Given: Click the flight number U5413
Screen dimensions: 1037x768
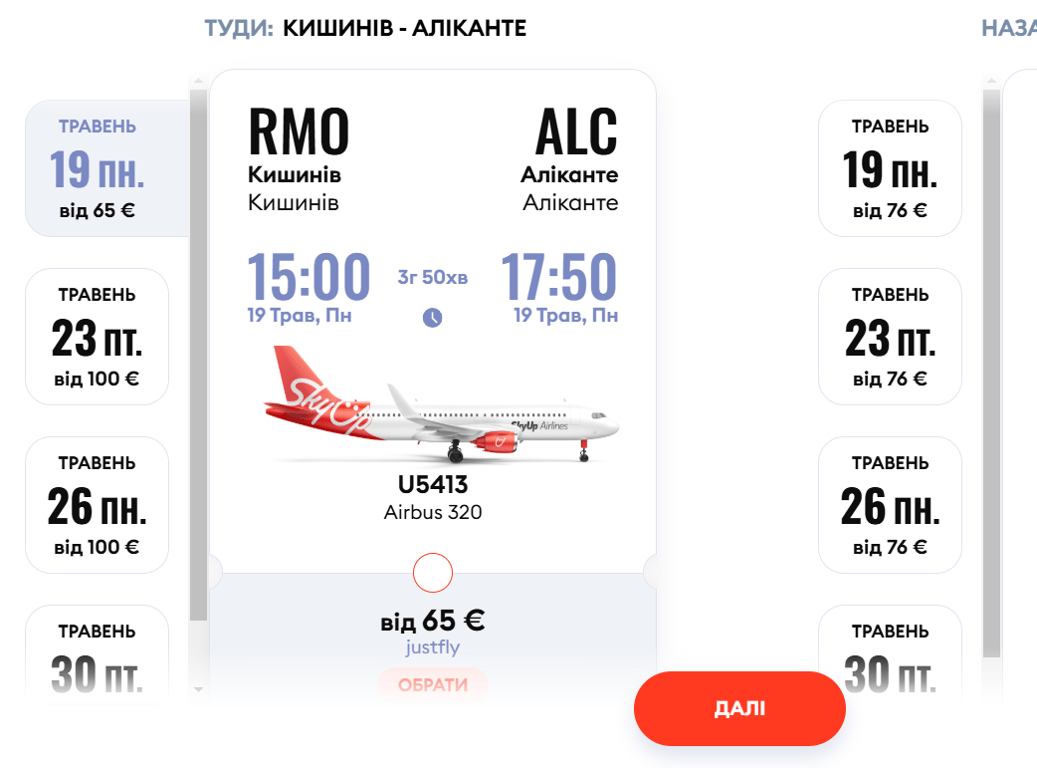Looking at the screenshot, I should point(433,485).
